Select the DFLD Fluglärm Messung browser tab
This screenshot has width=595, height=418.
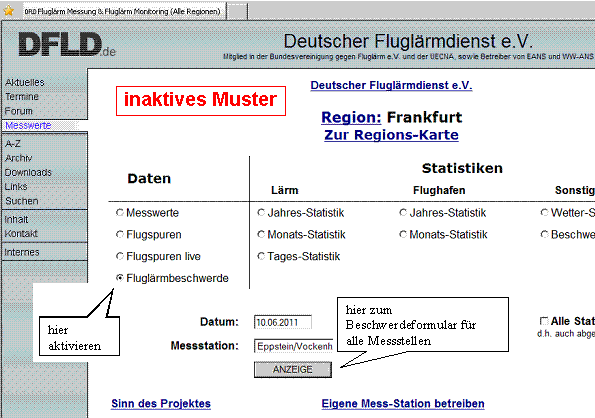click(123, 11)
